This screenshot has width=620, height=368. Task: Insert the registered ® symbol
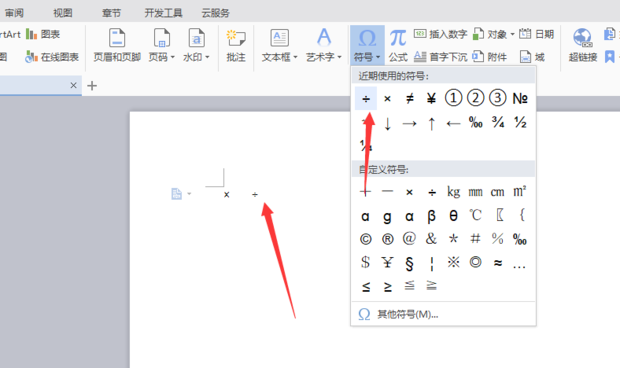[x=388, y=239]
